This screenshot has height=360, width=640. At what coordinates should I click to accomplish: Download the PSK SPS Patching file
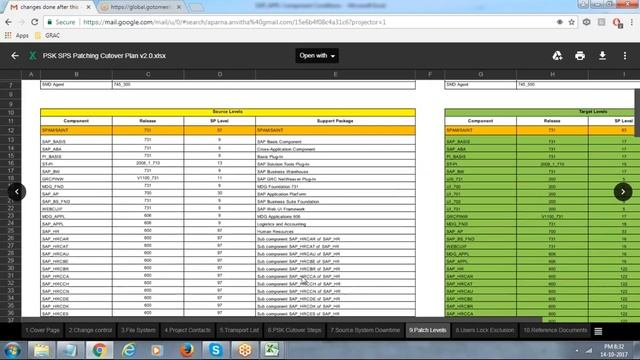(602, 56)
